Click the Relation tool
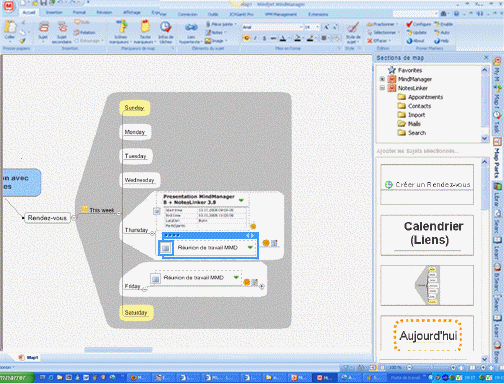Image resolution: width=504 pixels, height=384 pixels. coord(84,32)
